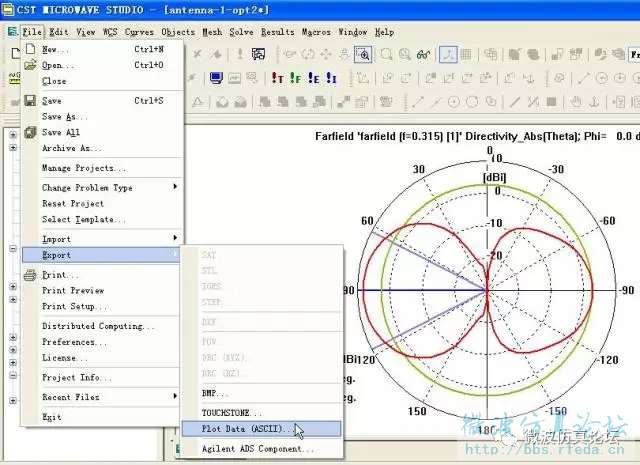
Task: Choose Exit in the File menu
Action: [102, 417]
